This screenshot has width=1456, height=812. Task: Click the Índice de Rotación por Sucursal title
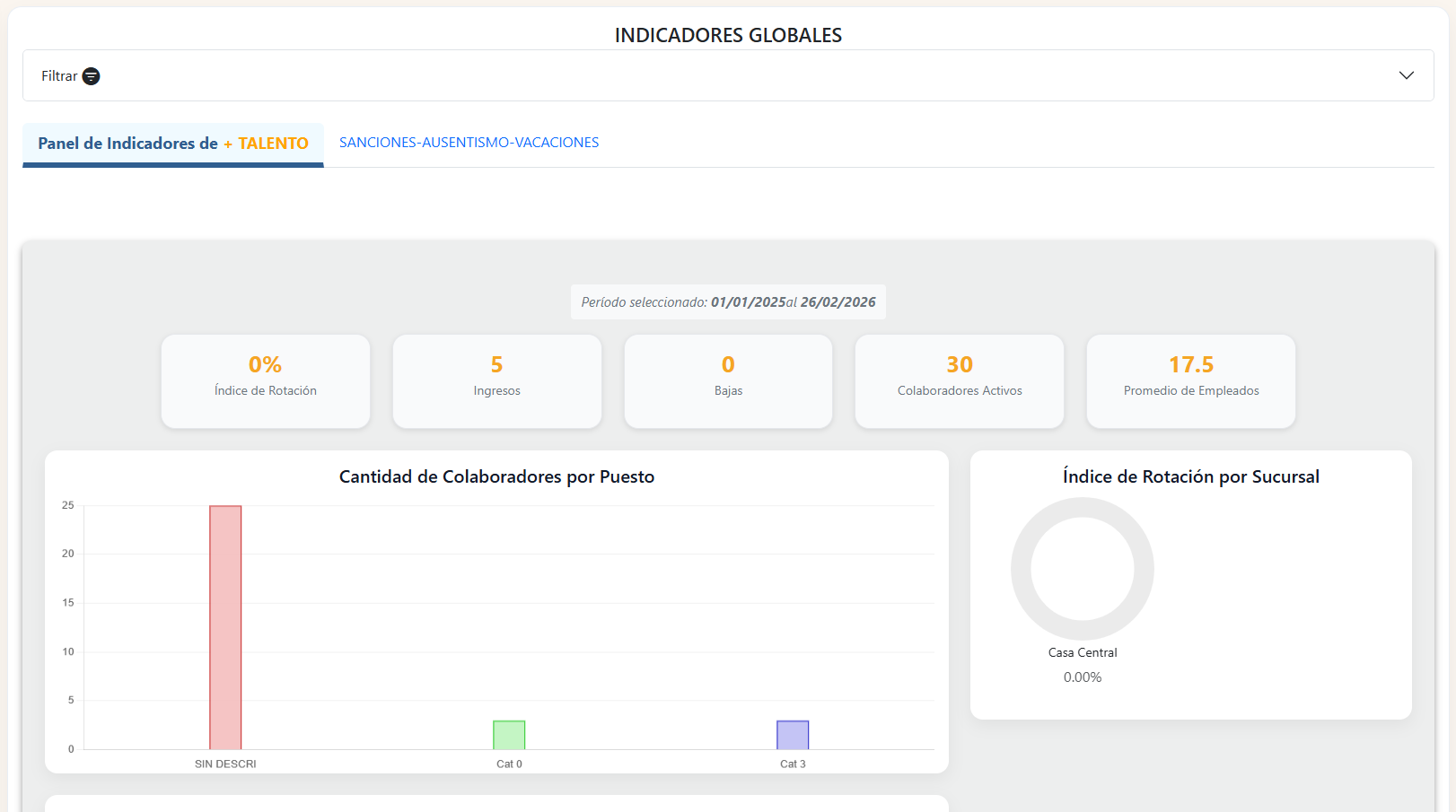click(x=1190, y=476)
